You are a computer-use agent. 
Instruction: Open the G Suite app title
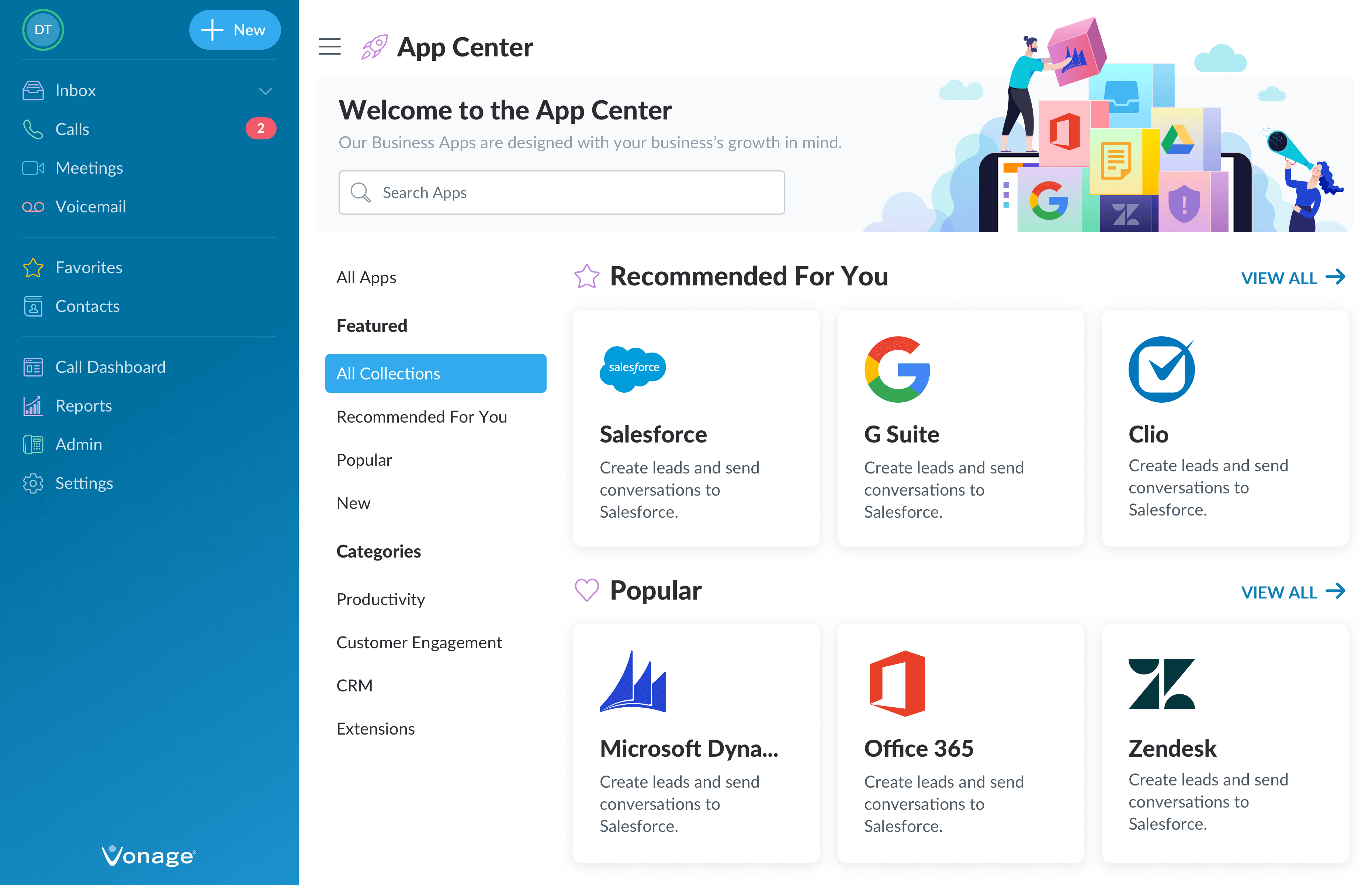coord(901,434)
